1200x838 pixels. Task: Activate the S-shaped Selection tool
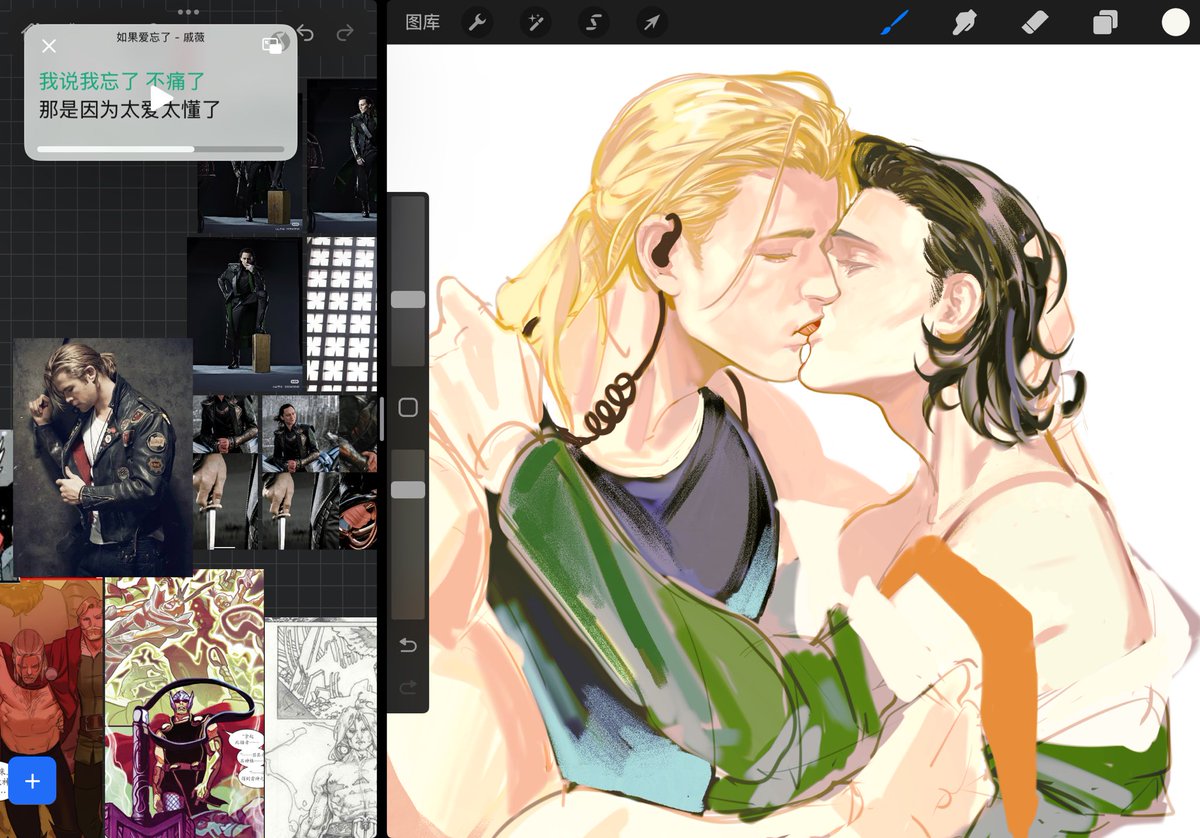click(x=593, y=22)
